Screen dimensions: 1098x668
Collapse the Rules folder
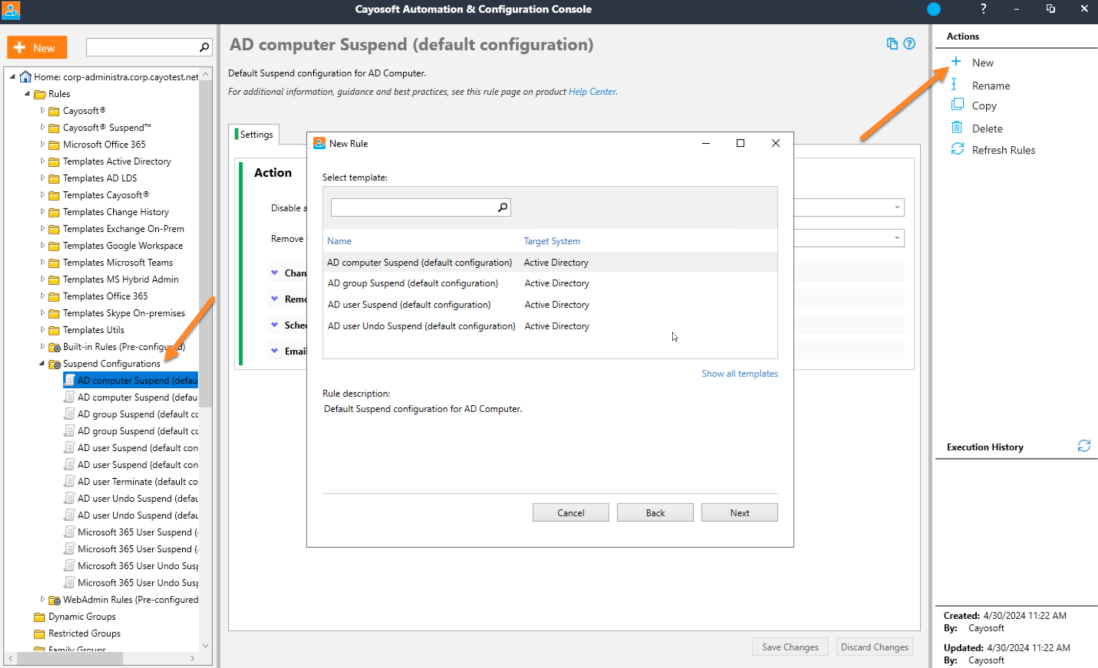27,94
